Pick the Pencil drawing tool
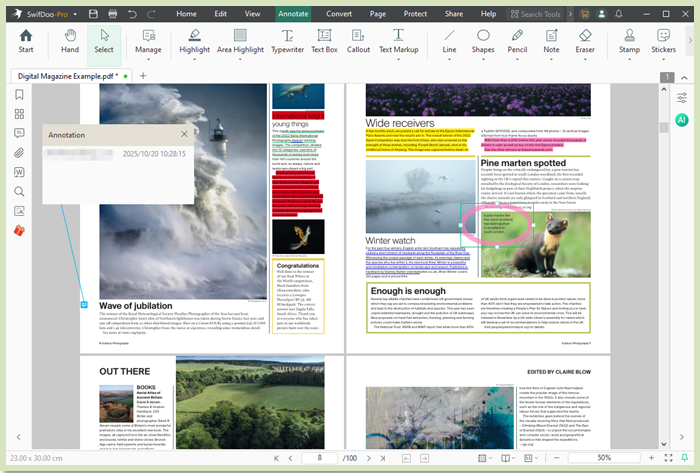 point(517,40)
